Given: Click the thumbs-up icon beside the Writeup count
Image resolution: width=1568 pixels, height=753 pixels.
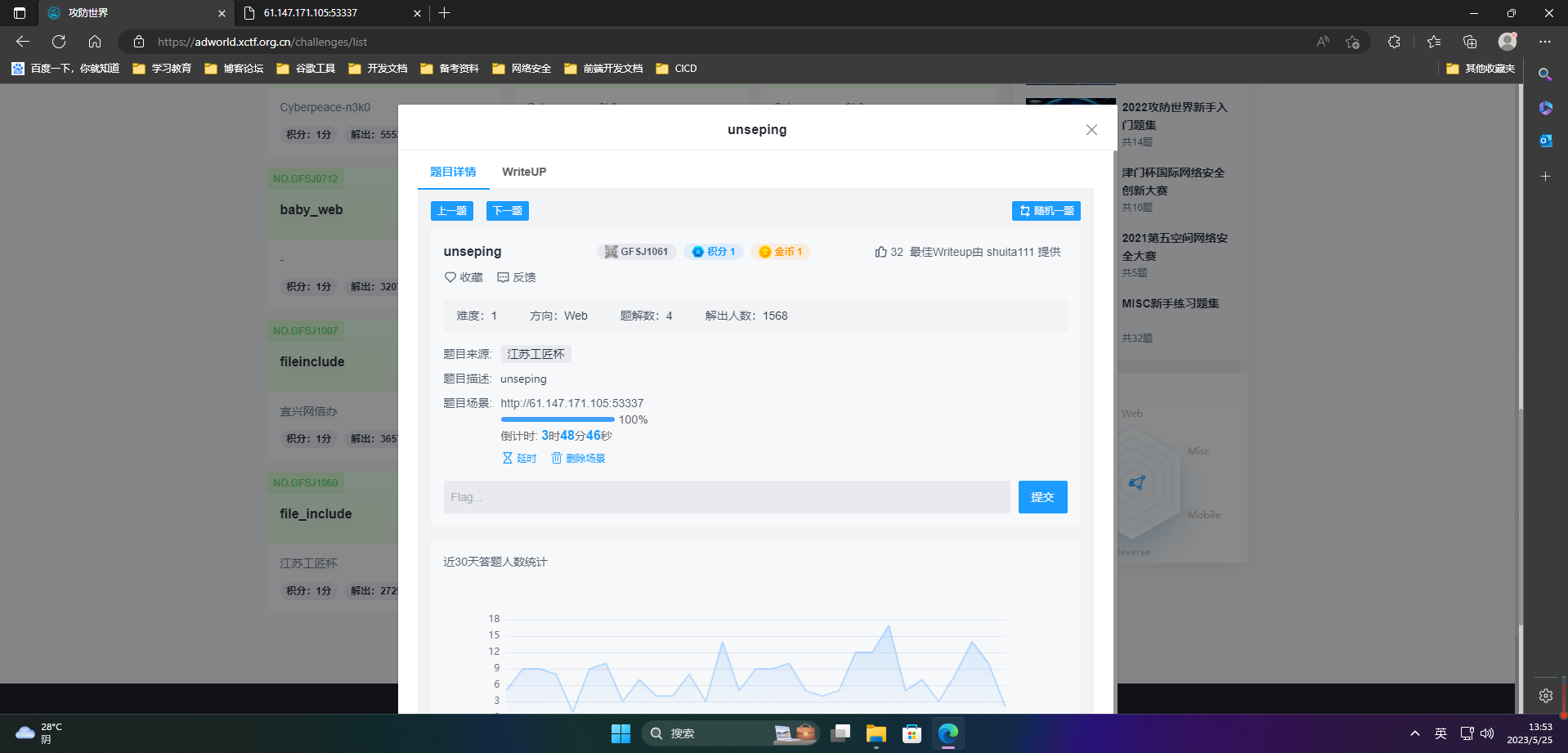Looking at the screenshot, I should coord(880,252).
